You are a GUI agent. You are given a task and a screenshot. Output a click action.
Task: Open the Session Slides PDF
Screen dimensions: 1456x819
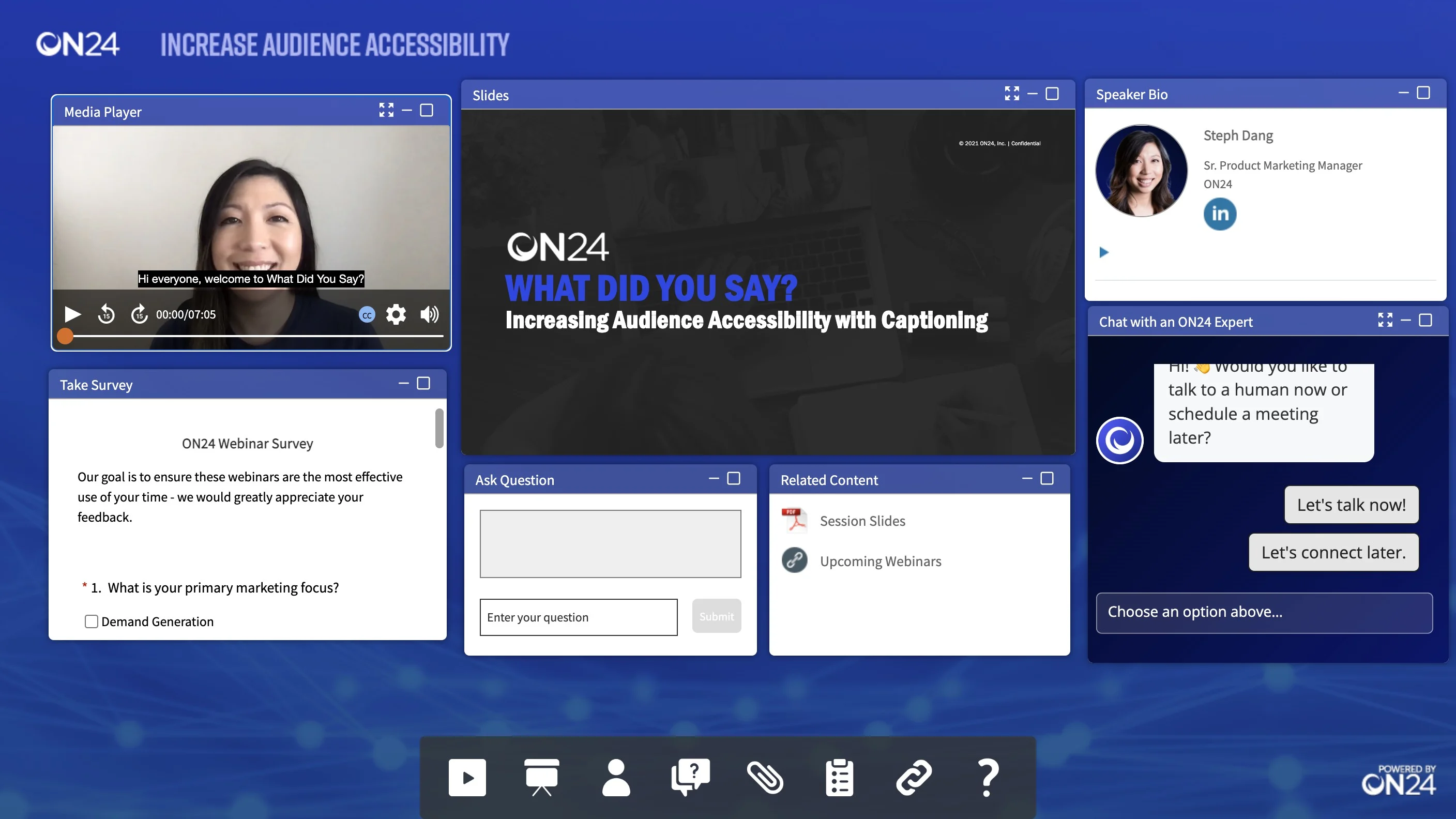(862, 521)
